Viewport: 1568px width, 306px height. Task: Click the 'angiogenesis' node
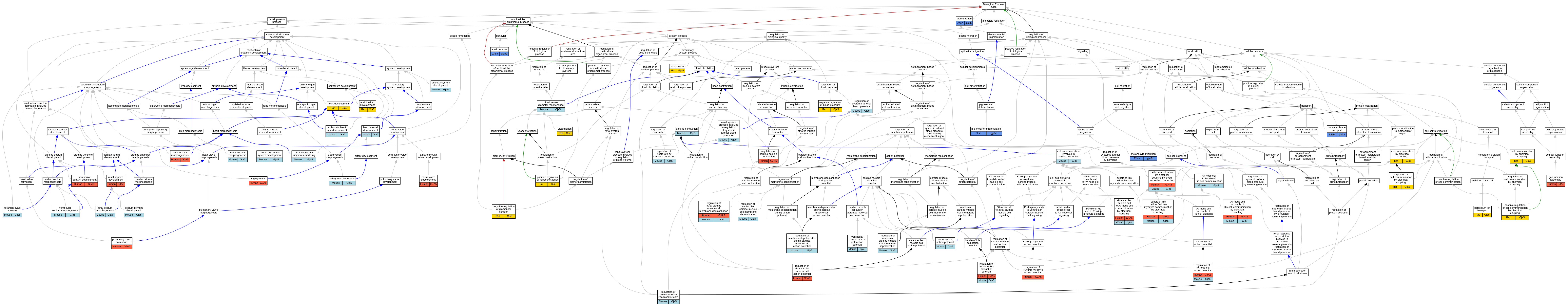click(x=258, y=181)
